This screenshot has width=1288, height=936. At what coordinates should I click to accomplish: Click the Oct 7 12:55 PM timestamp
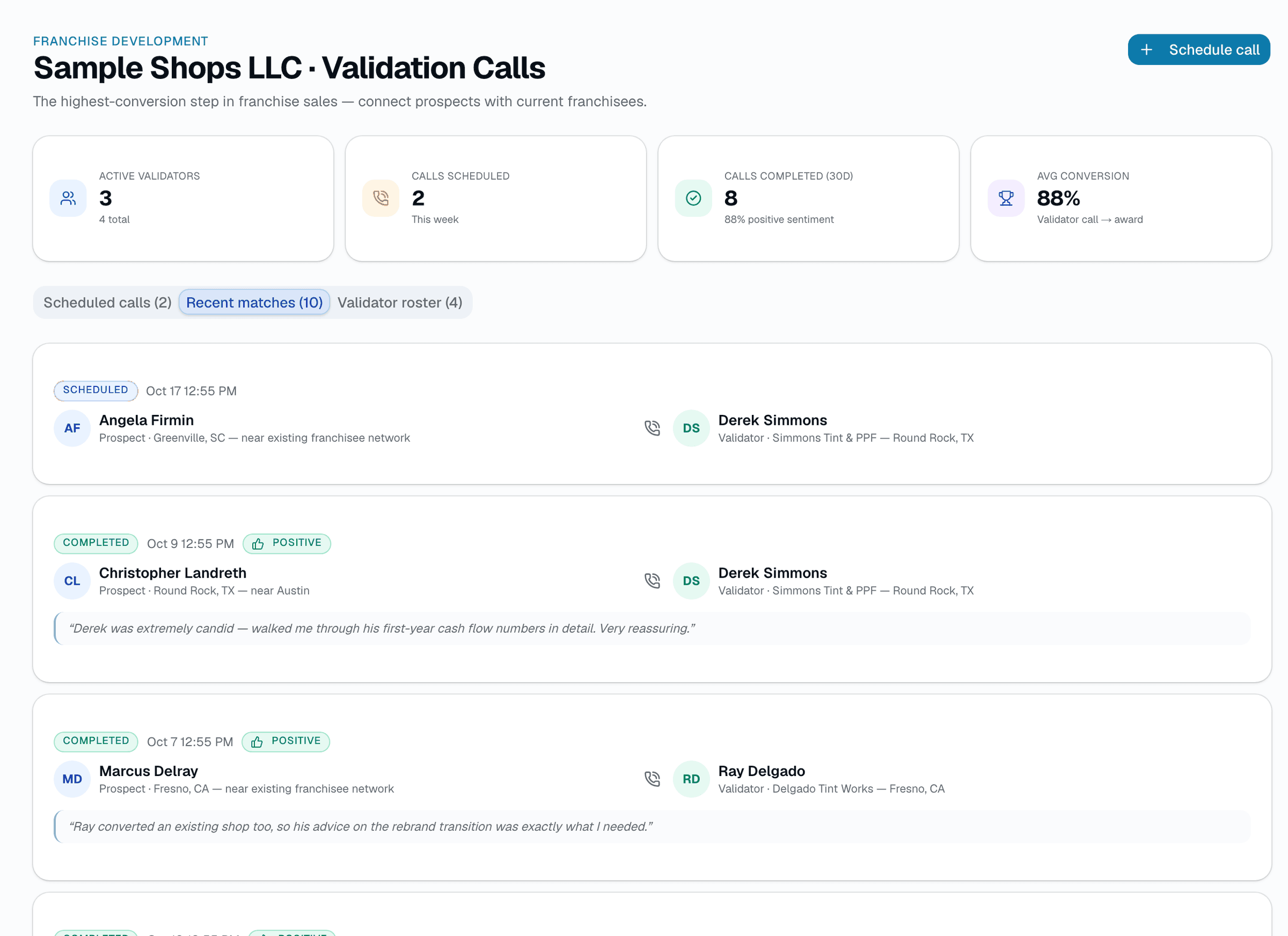[x=189, y=742]
